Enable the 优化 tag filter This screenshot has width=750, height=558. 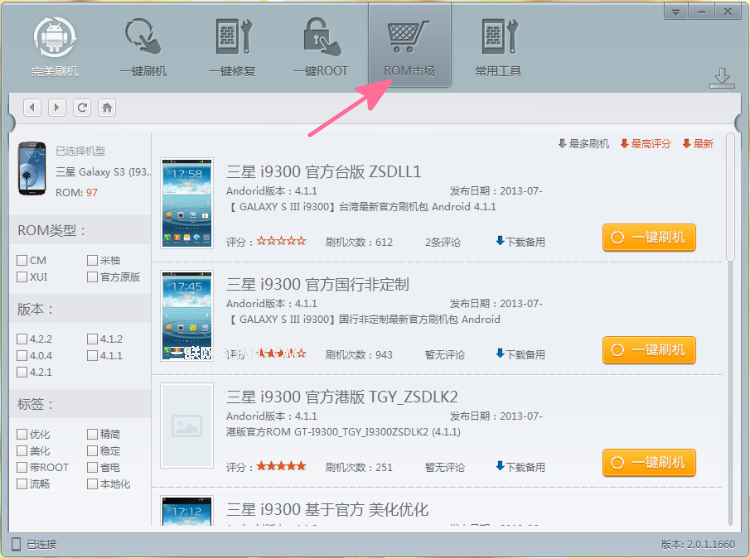point(22,434)
